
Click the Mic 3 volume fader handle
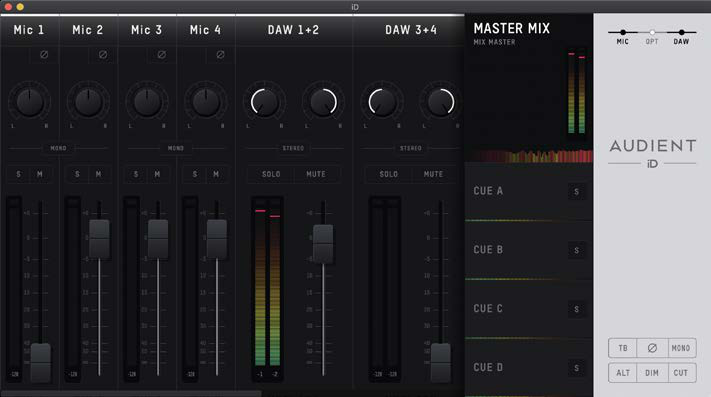tap(158, 239)
